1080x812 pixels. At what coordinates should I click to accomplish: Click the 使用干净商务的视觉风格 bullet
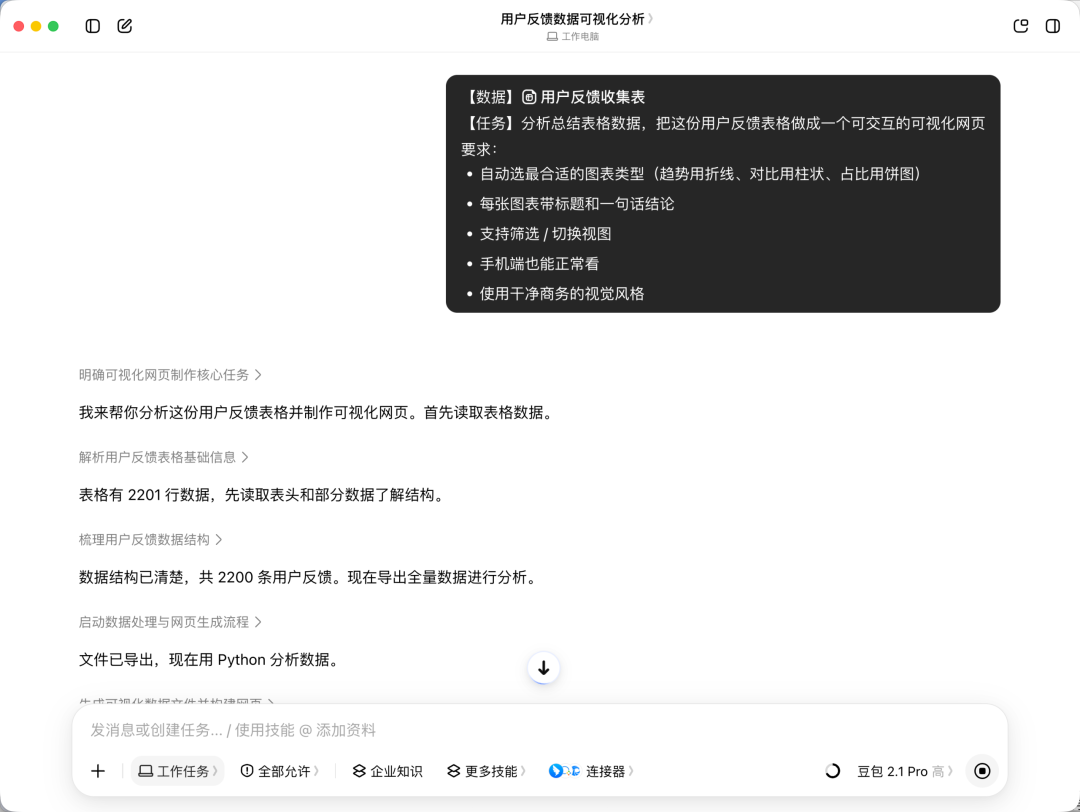point(562,293)
